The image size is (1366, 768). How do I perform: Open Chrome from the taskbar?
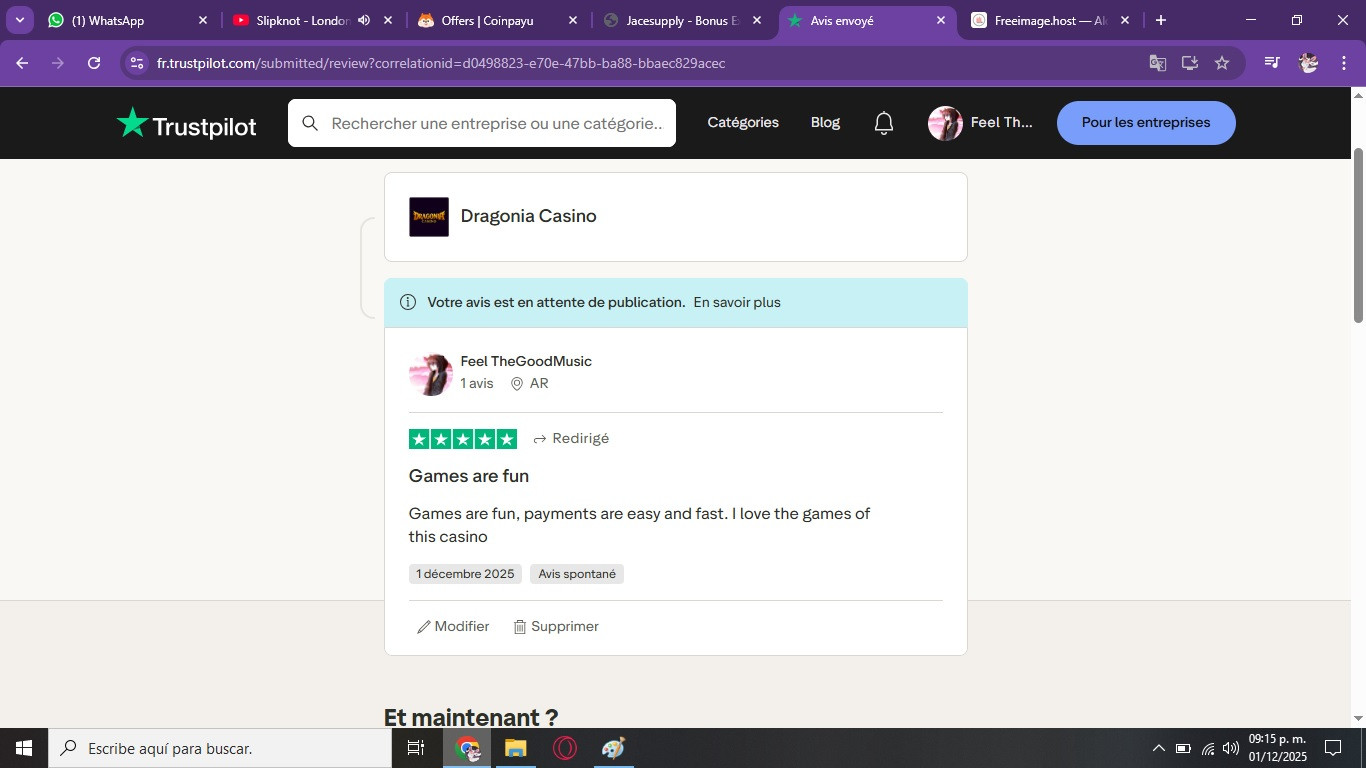[467, 748]
